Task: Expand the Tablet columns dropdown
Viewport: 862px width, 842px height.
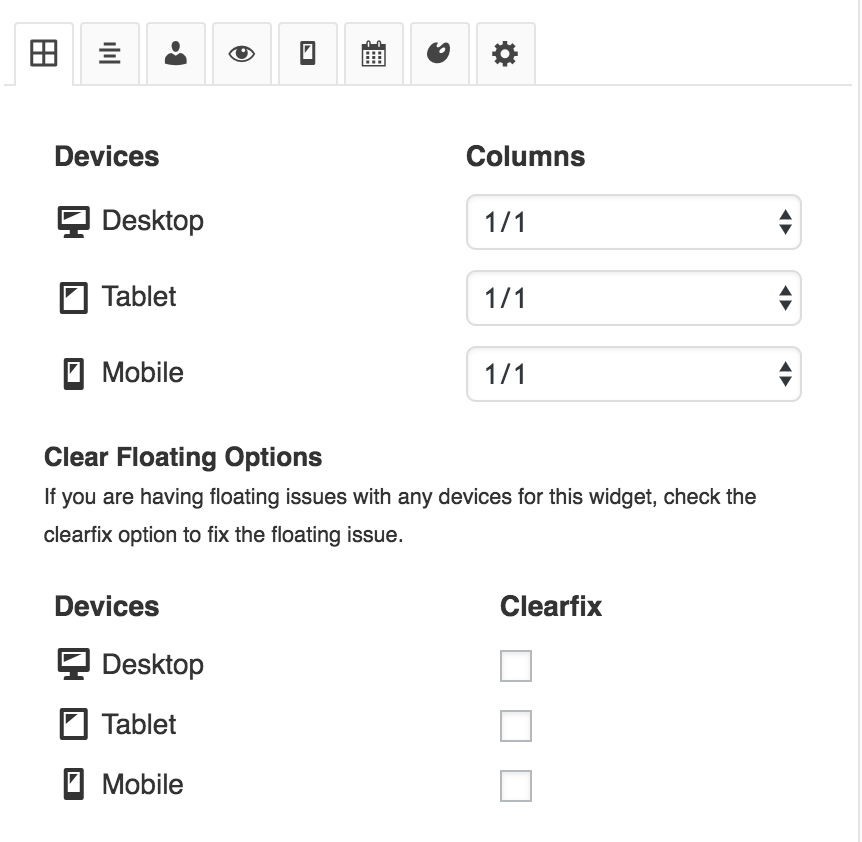Action: [x=634, y=298]
